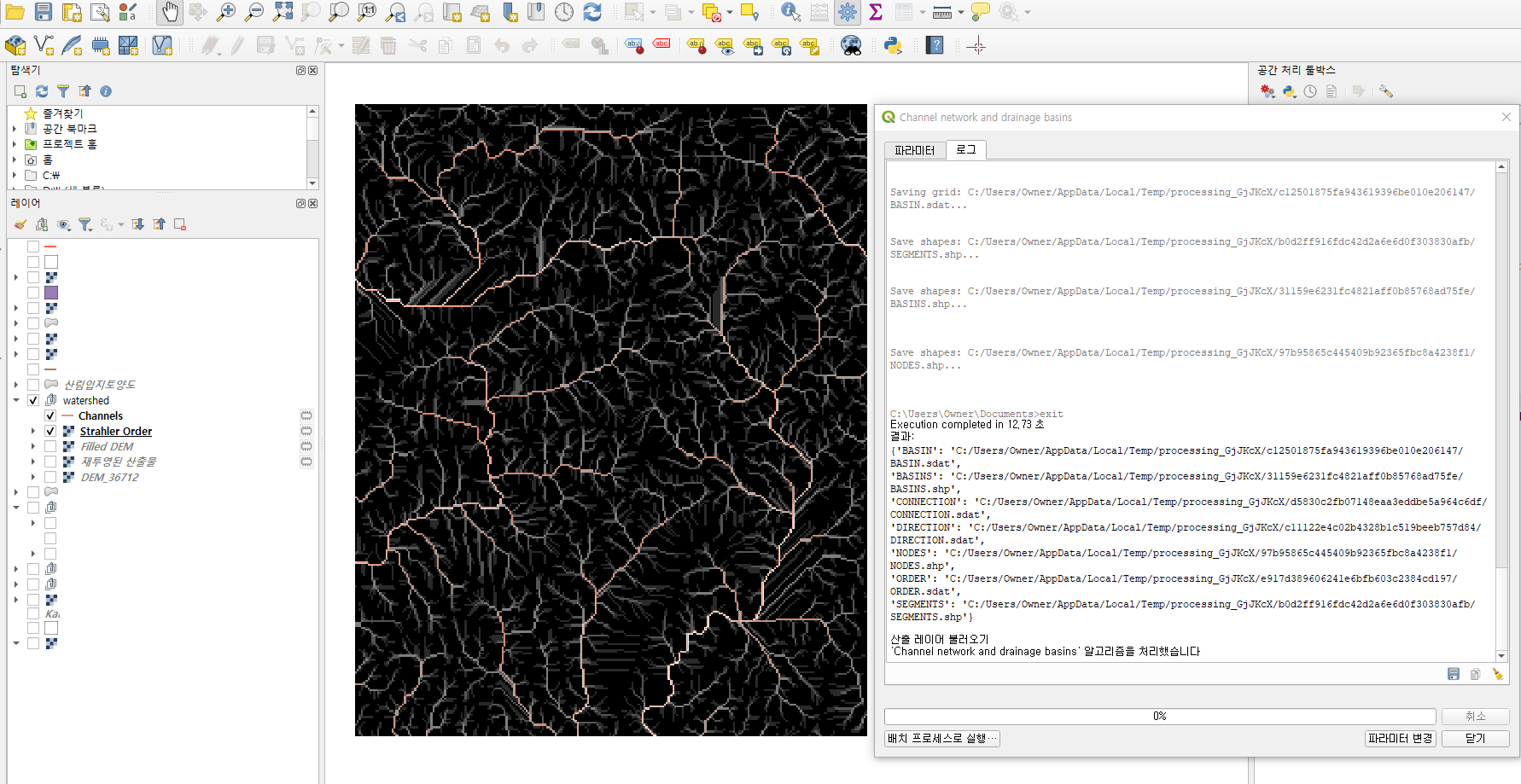Expand DEM_36712 layer legend

point(33,477)
